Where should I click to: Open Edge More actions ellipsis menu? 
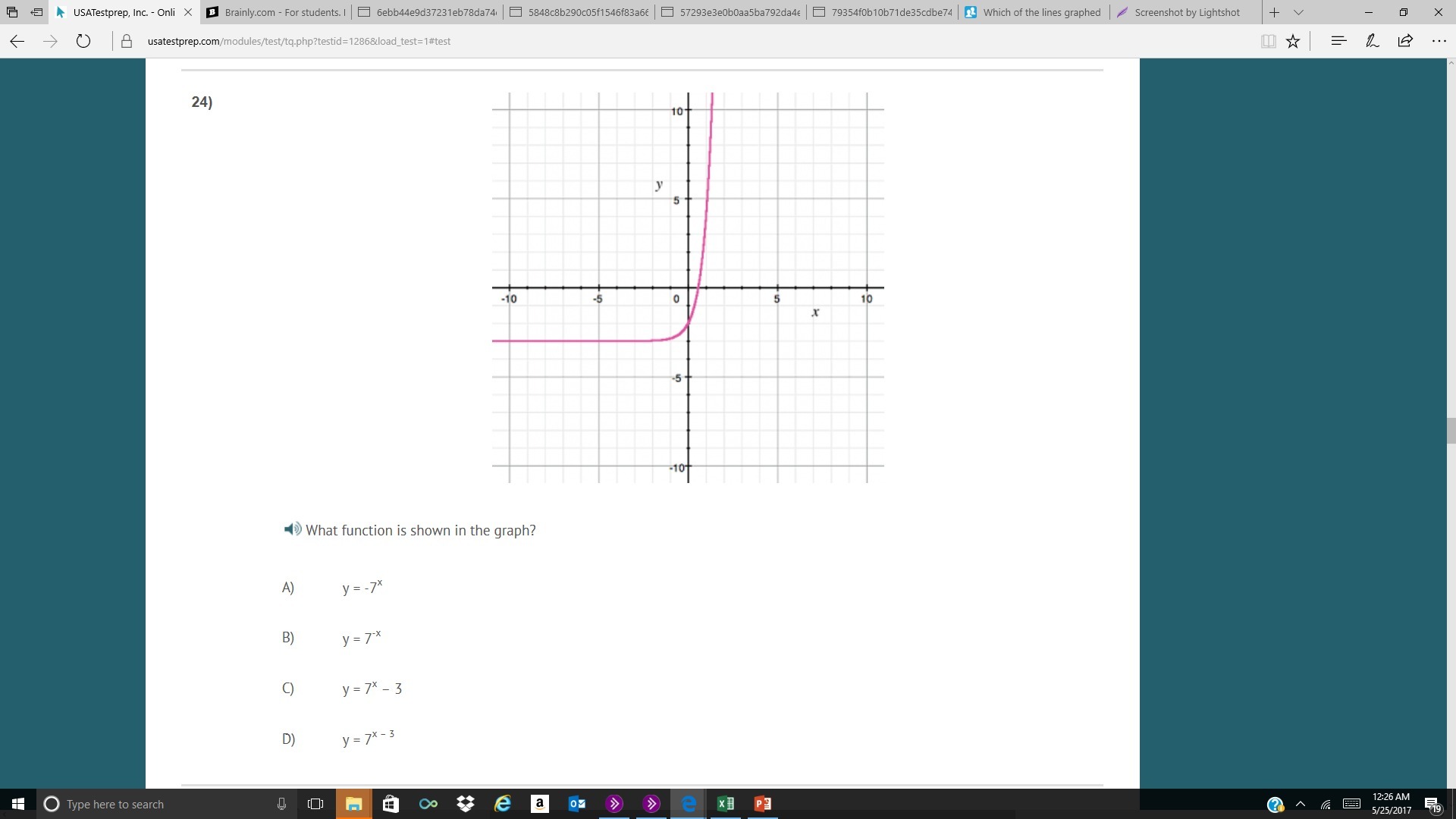pyautogui.click(x=1439, y=41)
